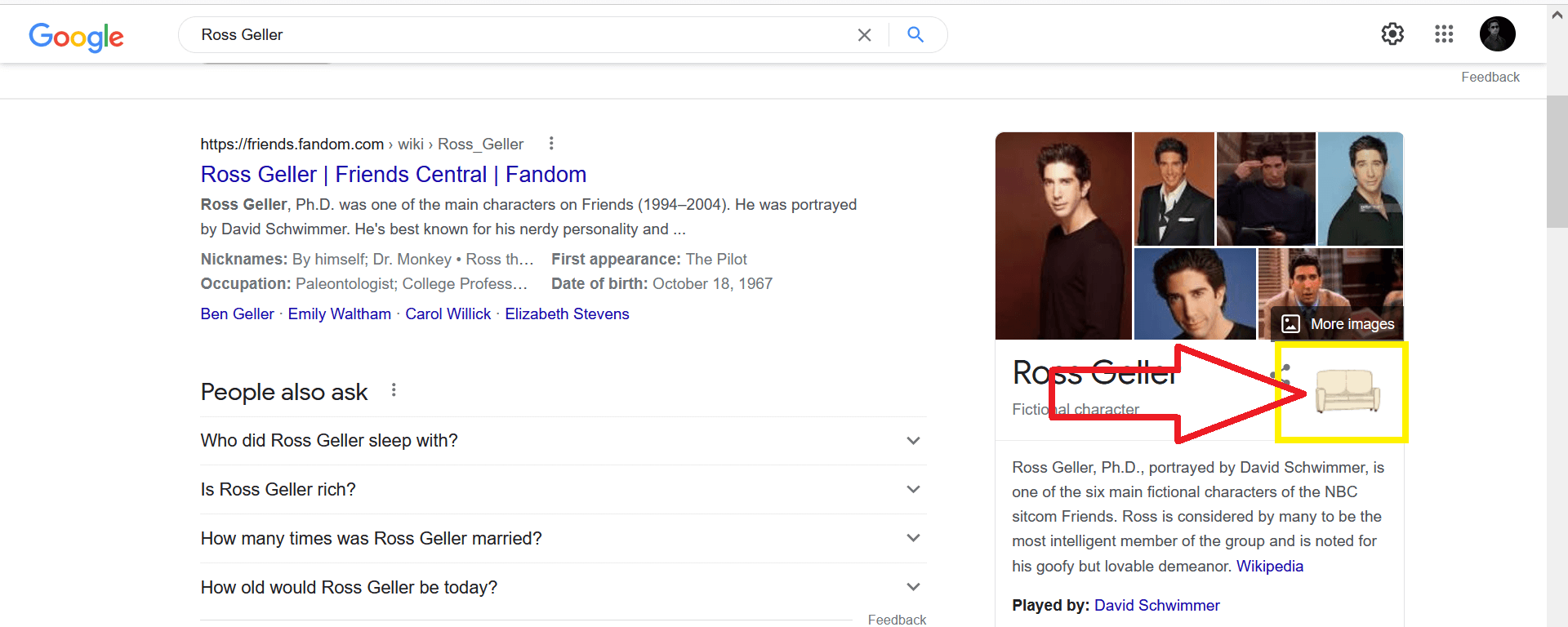Screen dimensions: 1568x627
Task: Open the Google account avatar
Action: pyautogui.click(x=1498, y=34)
